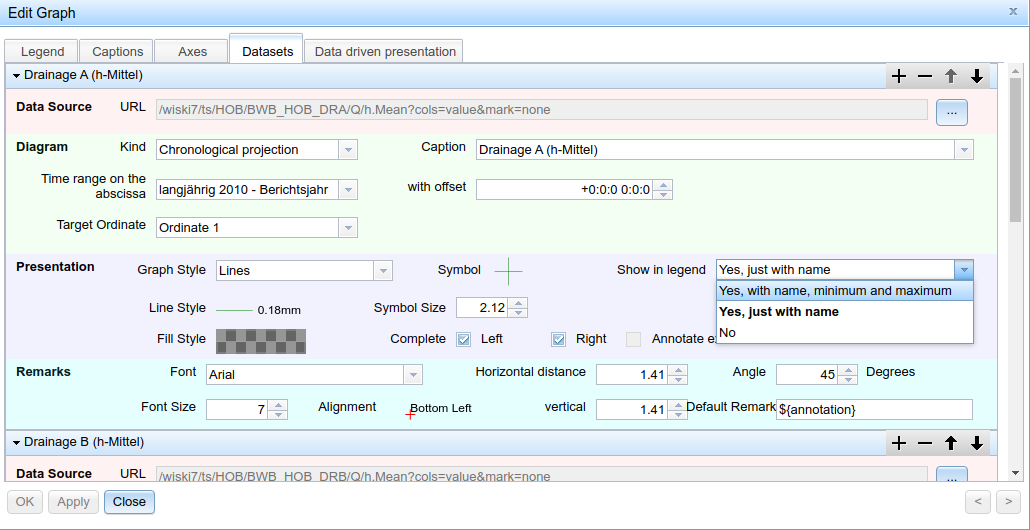Click the green cross Symbol preview
The height and width of the screenshot is (530, 1030).
(x=508, y=271)
